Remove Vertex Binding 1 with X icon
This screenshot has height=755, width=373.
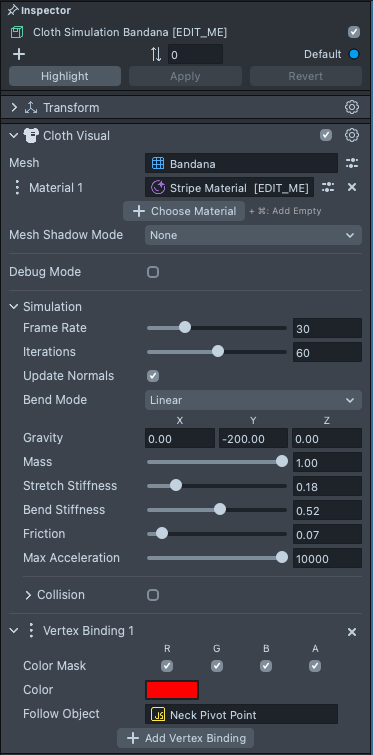click(x=352, y=632)
